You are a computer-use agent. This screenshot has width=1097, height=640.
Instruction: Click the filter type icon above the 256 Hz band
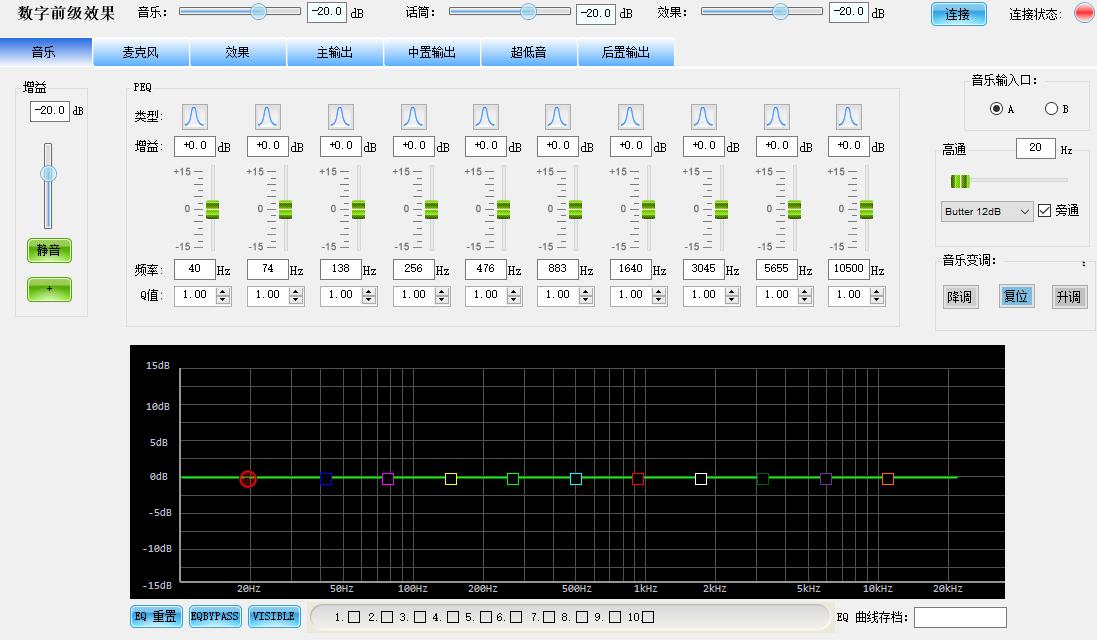(413, 117)
